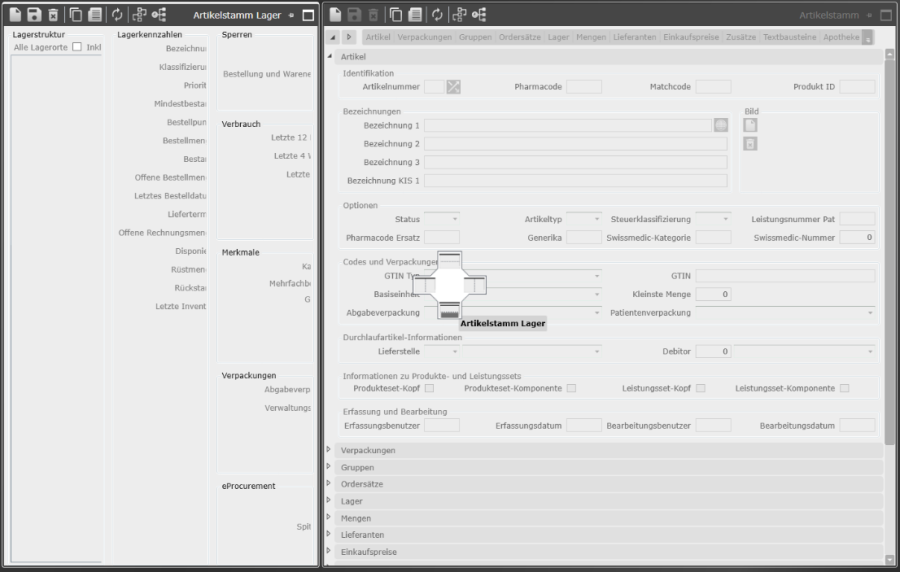Click the top dock target of docking overlay

(x=449, y=260)
